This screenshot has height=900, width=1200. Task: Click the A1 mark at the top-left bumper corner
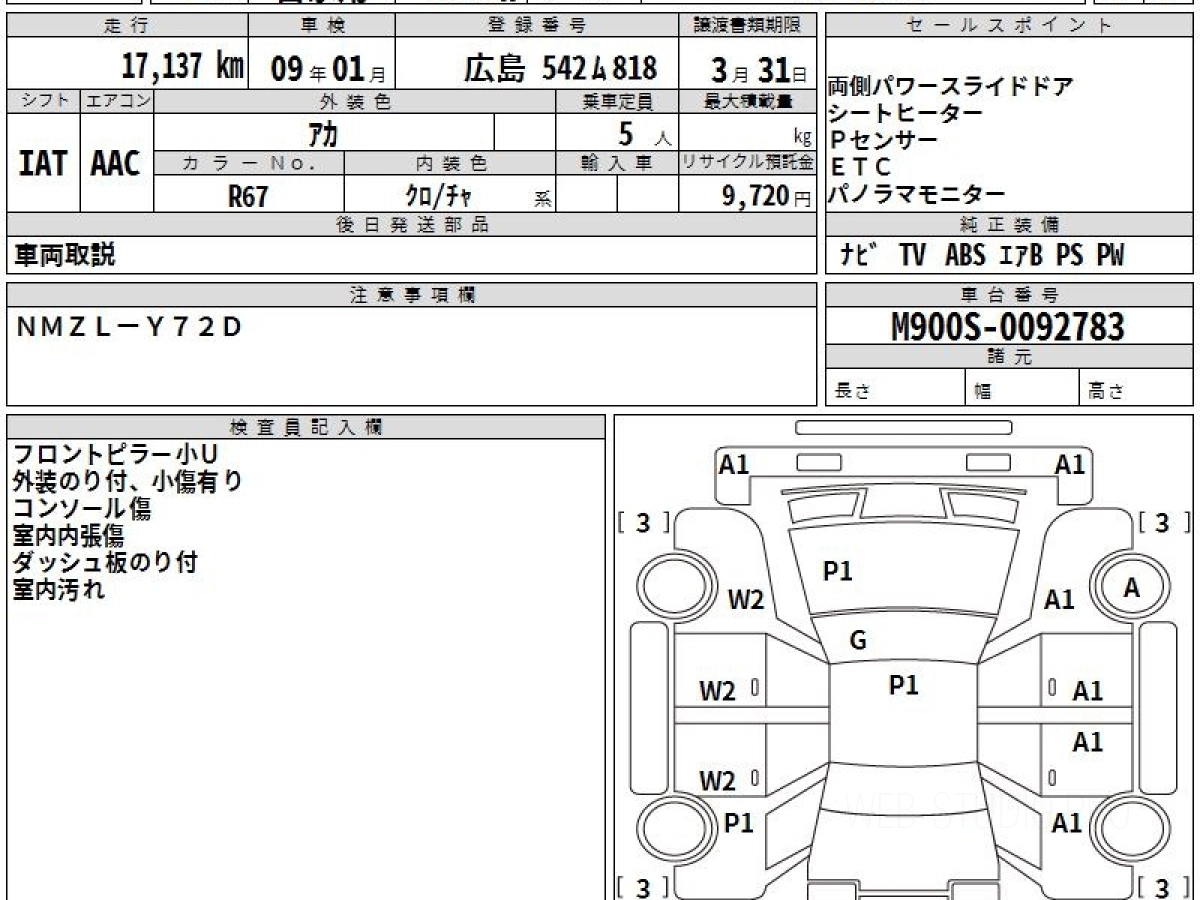[x=734, y=464]
